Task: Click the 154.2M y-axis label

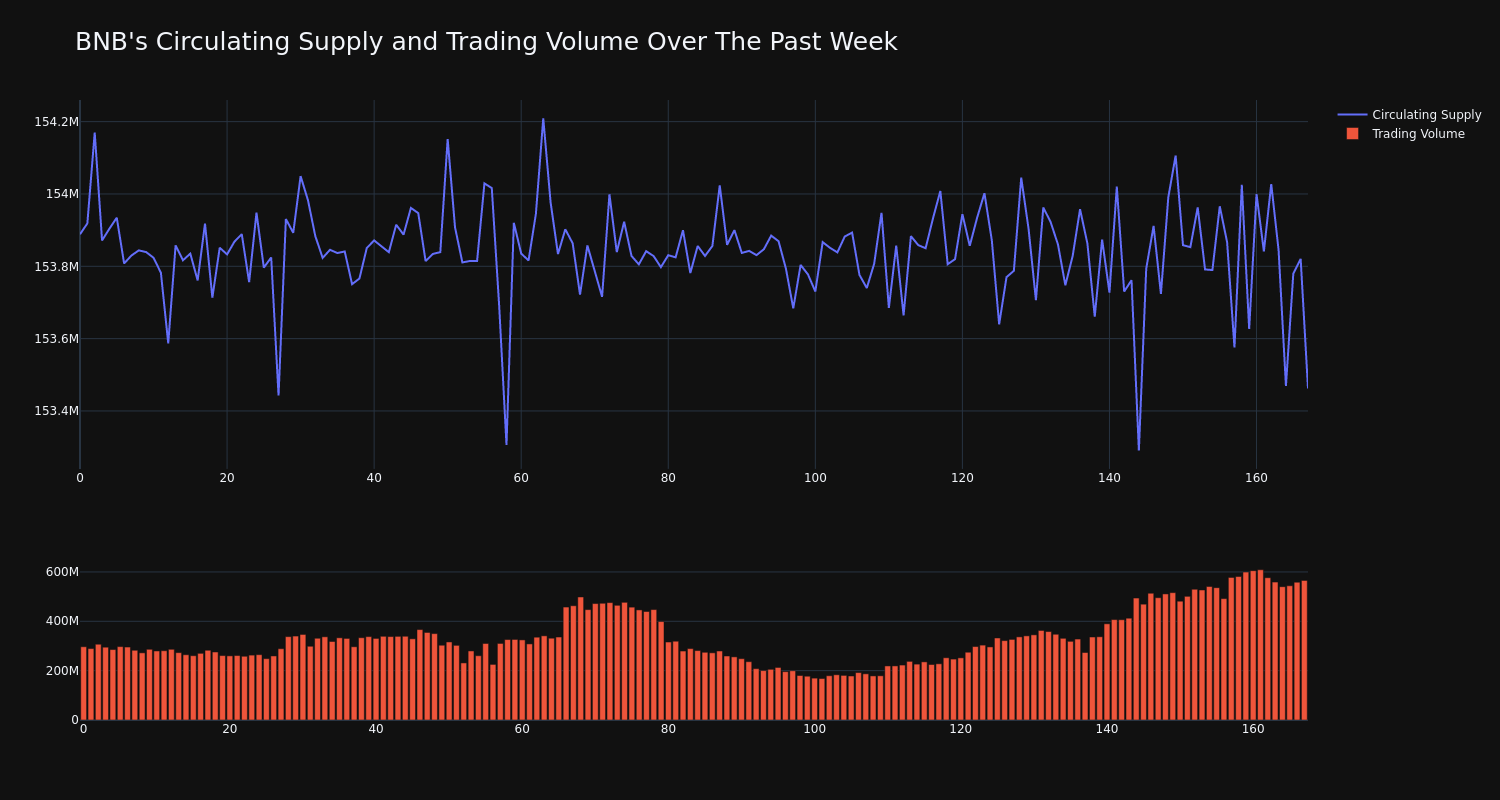Action: tap(56, 122)
